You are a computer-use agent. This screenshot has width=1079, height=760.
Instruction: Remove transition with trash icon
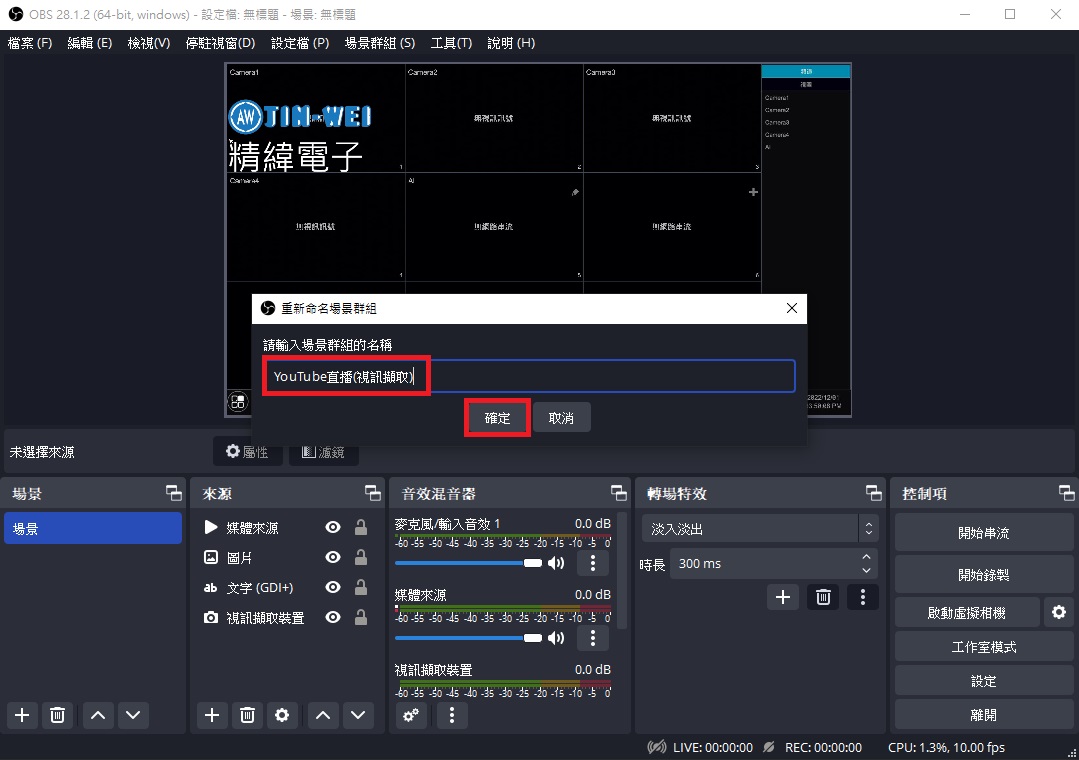(x=823, y=597)
